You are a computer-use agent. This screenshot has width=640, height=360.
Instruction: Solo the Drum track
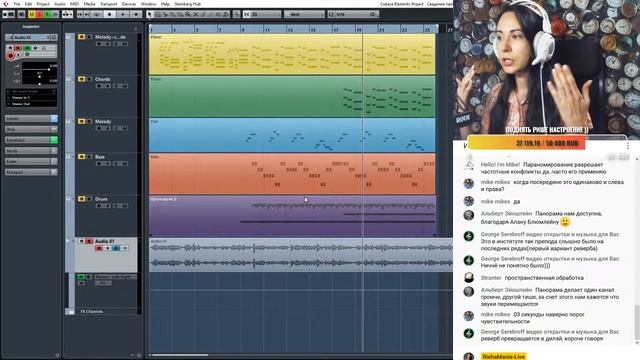coord(89,199)
